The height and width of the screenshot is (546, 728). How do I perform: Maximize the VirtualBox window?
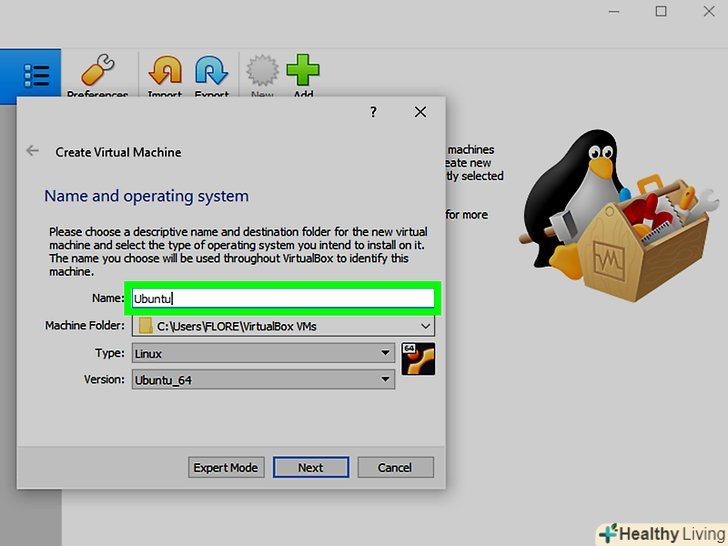[x=661, y=12]
